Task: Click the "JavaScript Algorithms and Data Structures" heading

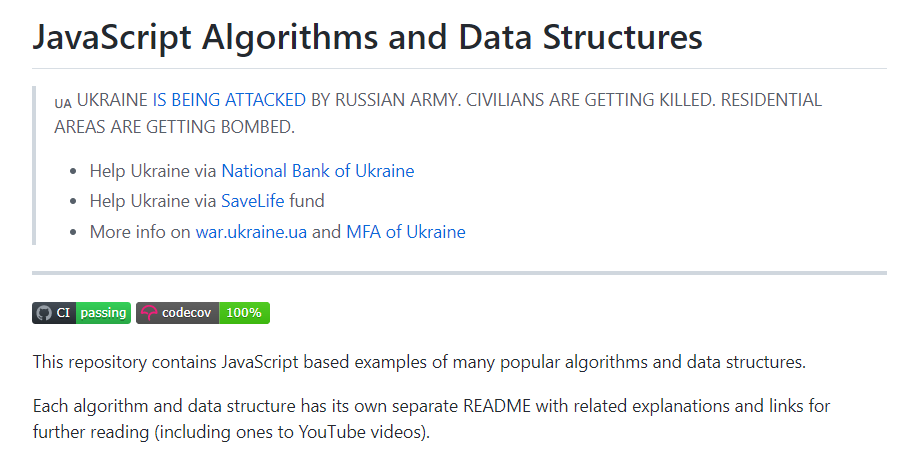Action: [x=367, y=37]
